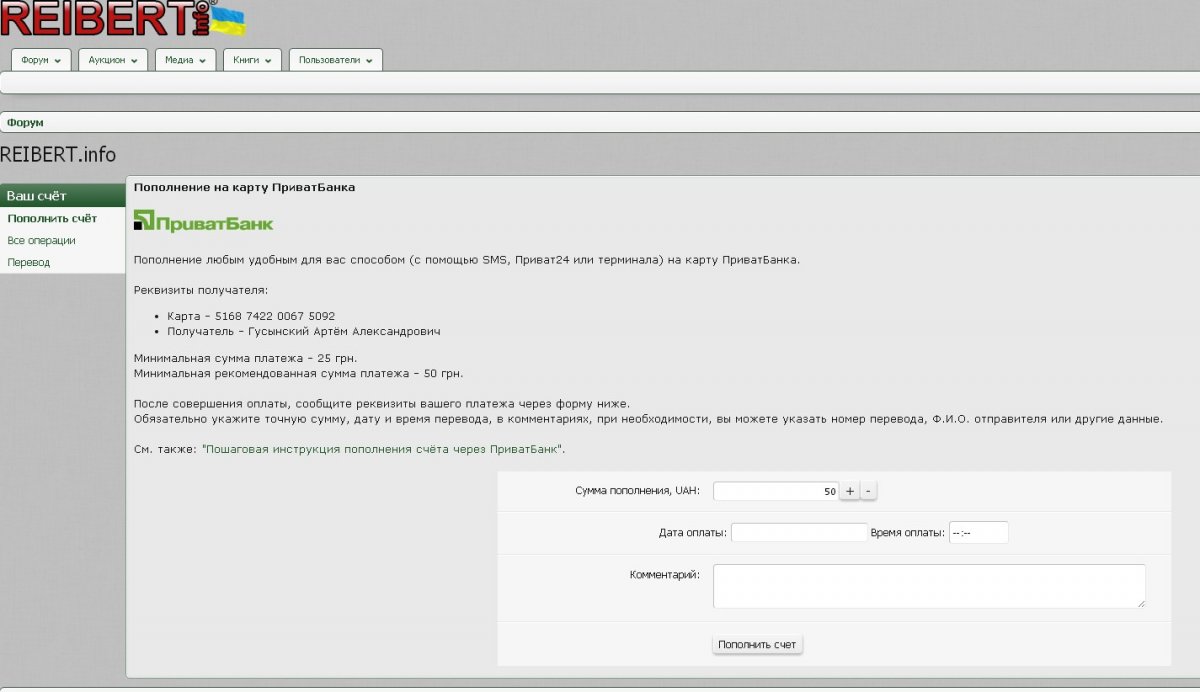
Task: Expand the Форум dropdown menu
Action: point(41,60)
